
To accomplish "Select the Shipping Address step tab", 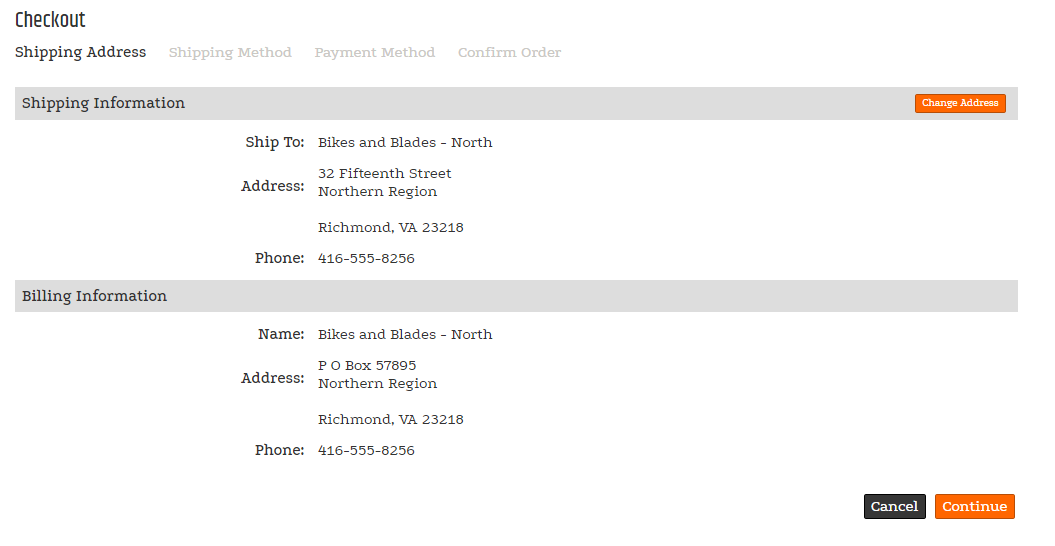I will point(80,52).
